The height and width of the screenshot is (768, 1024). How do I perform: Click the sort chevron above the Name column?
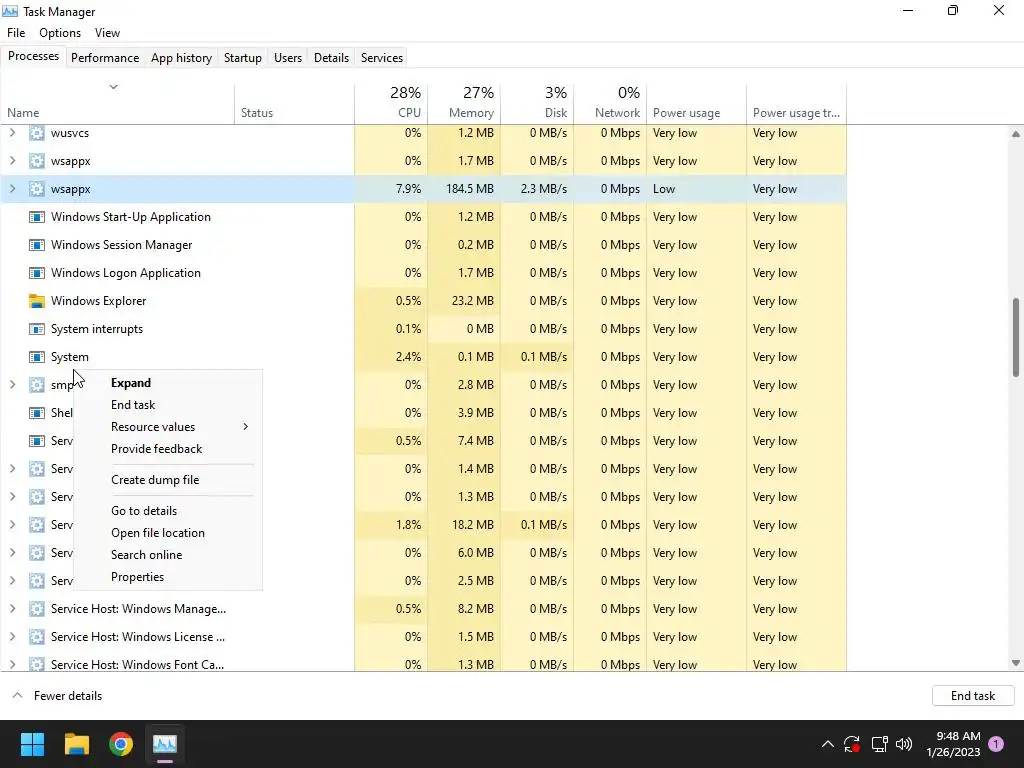pos(113,87)
